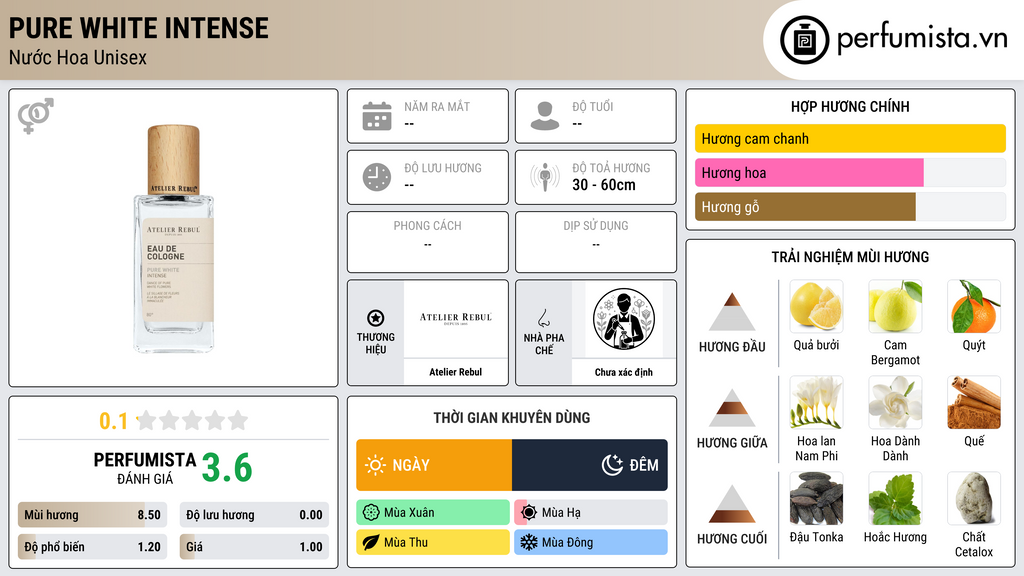
Task: Click the Hoắc Hương patchouli image
Action: (x=895, y=498)
